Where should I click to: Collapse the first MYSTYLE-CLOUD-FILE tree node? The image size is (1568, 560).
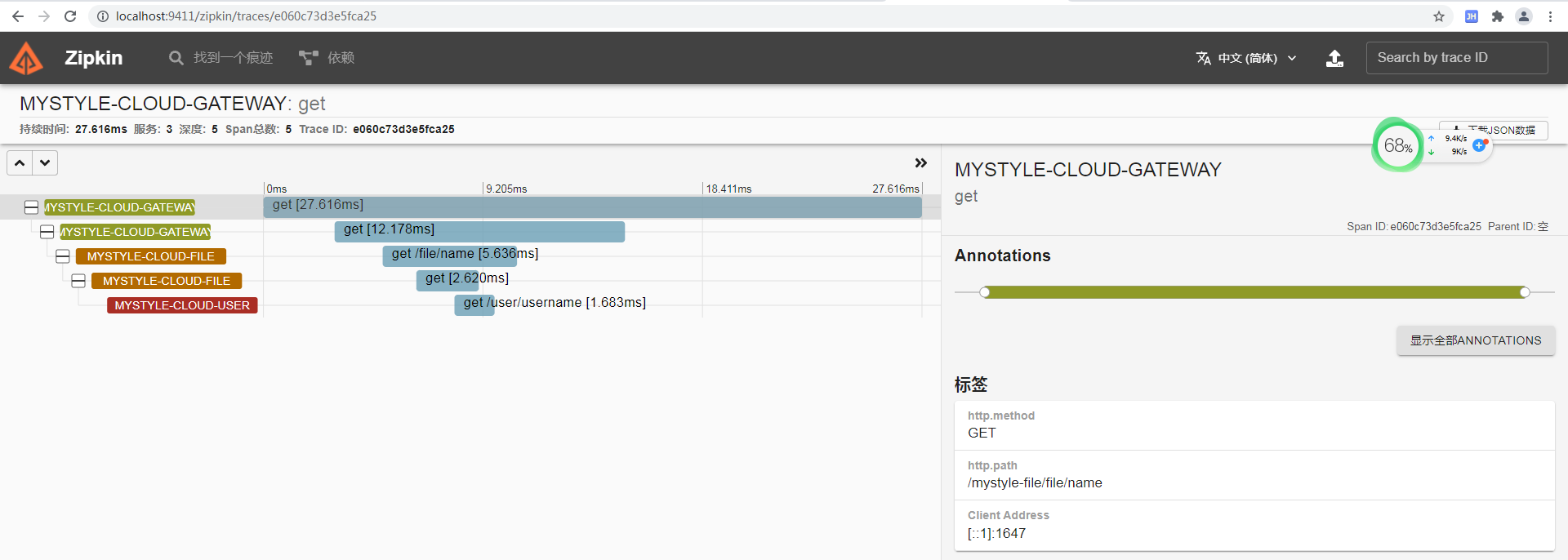pos(63,256)
